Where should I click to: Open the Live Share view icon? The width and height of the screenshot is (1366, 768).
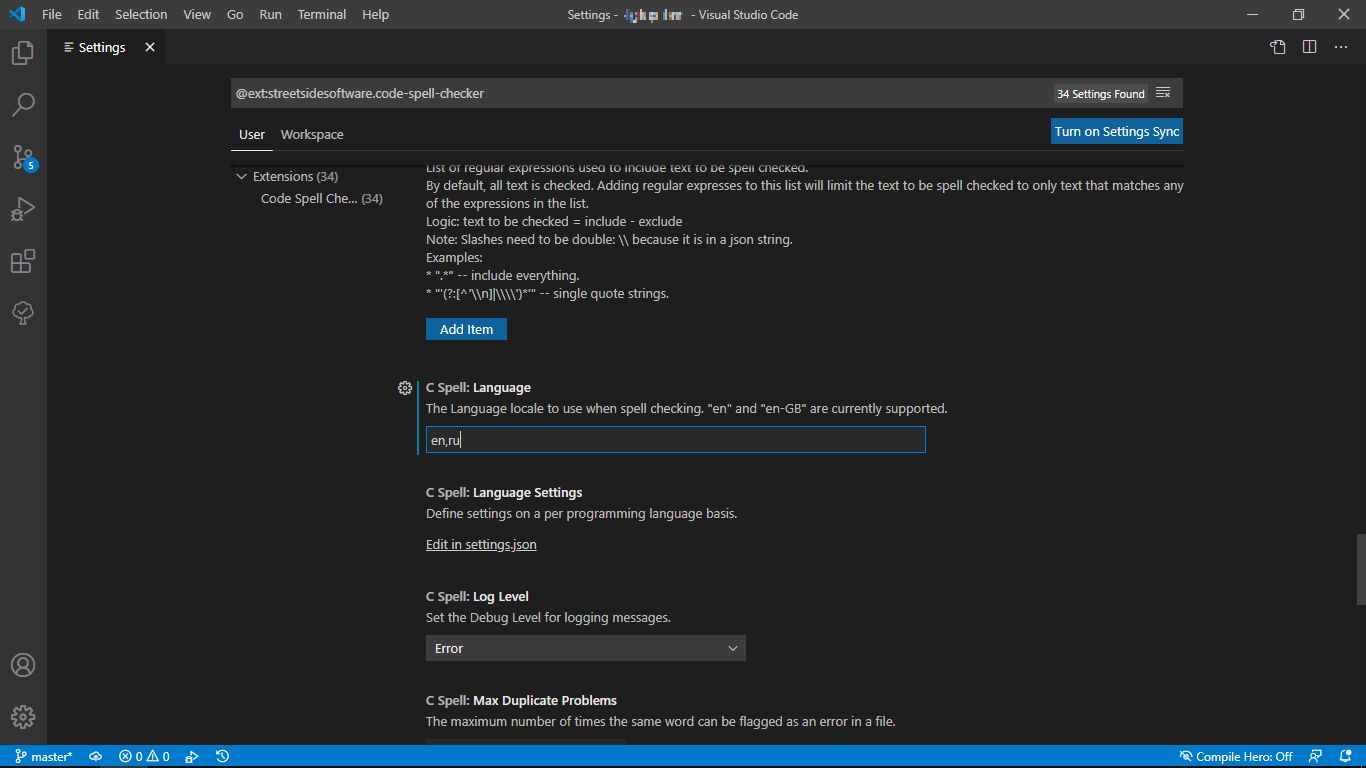tap(23, 313)
